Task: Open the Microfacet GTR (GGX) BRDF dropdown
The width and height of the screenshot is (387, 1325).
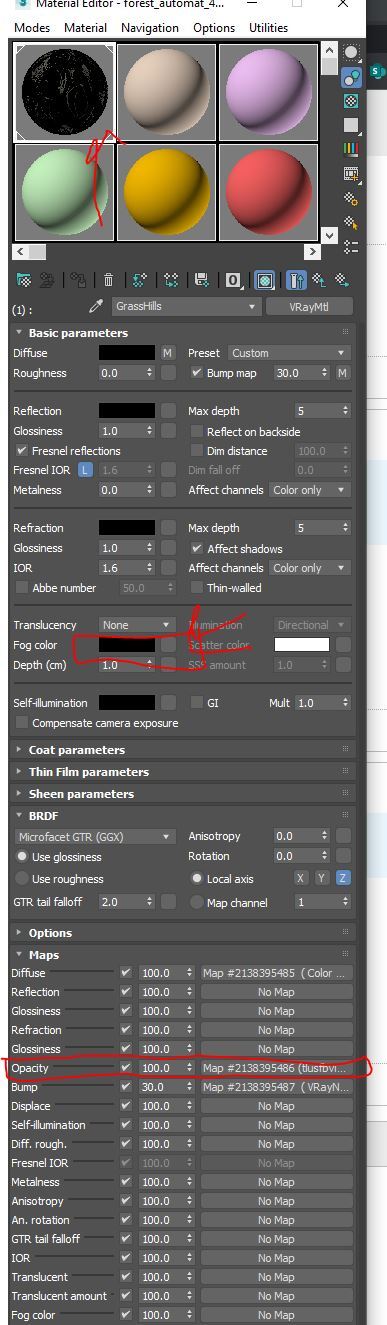Action: [95, 836]
